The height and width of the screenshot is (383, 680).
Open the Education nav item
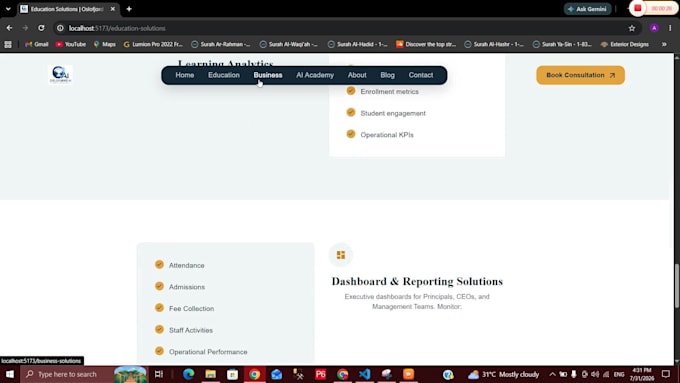(224, 75)
